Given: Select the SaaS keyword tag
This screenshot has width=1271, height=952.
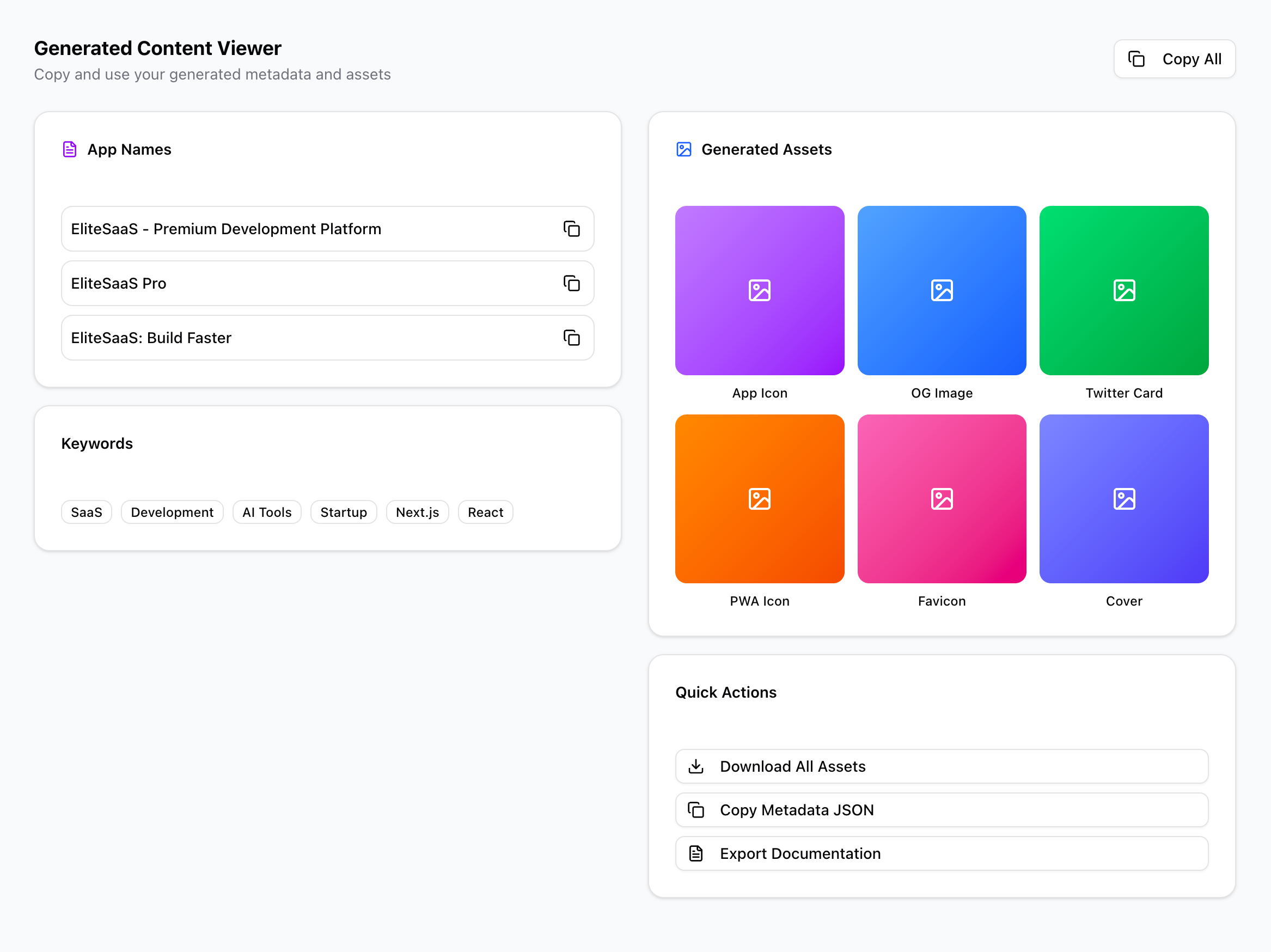Looking at the screenshot, I should point(86,512).
